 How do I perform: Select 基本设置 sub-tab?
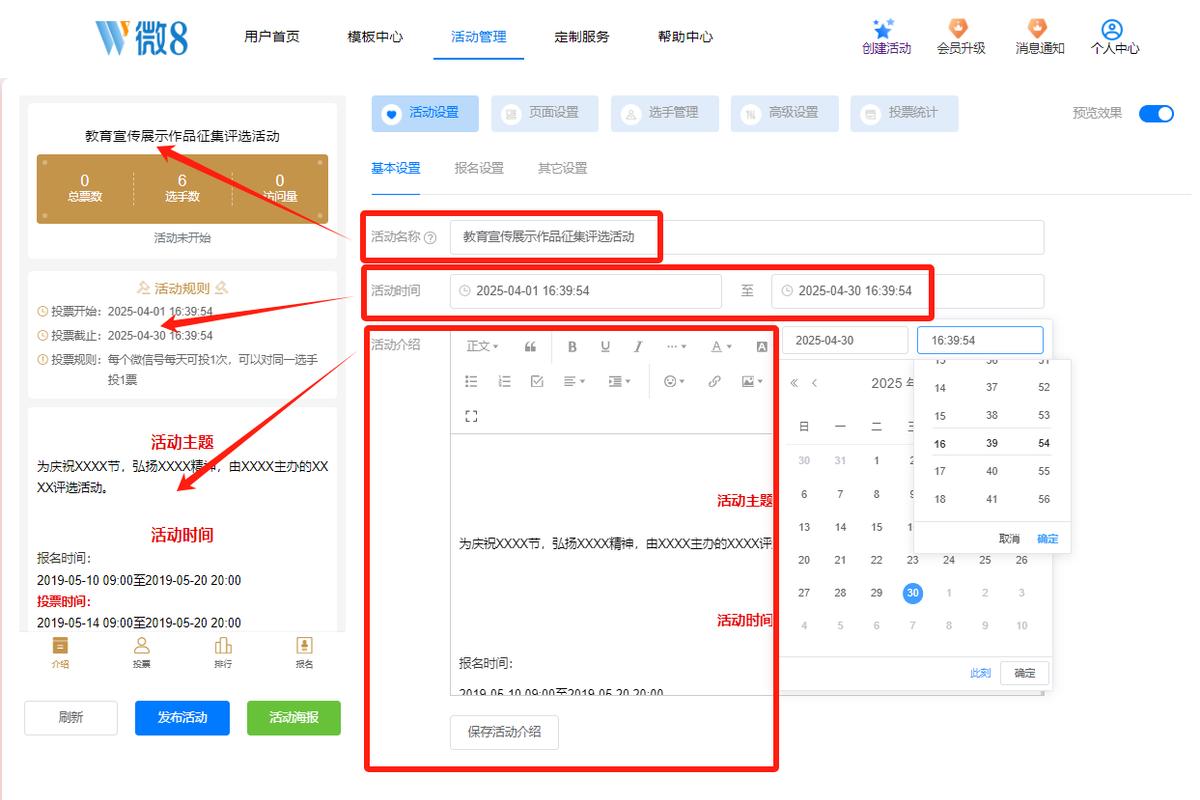tap(396, 168)
